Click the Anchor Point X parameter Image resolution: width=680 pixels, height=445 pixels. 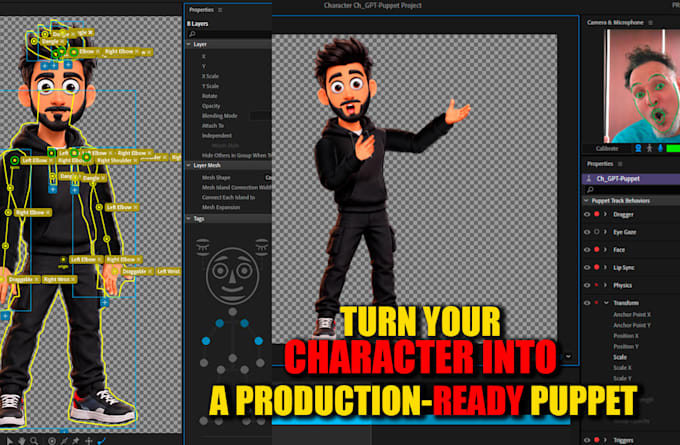coord(632,314)
